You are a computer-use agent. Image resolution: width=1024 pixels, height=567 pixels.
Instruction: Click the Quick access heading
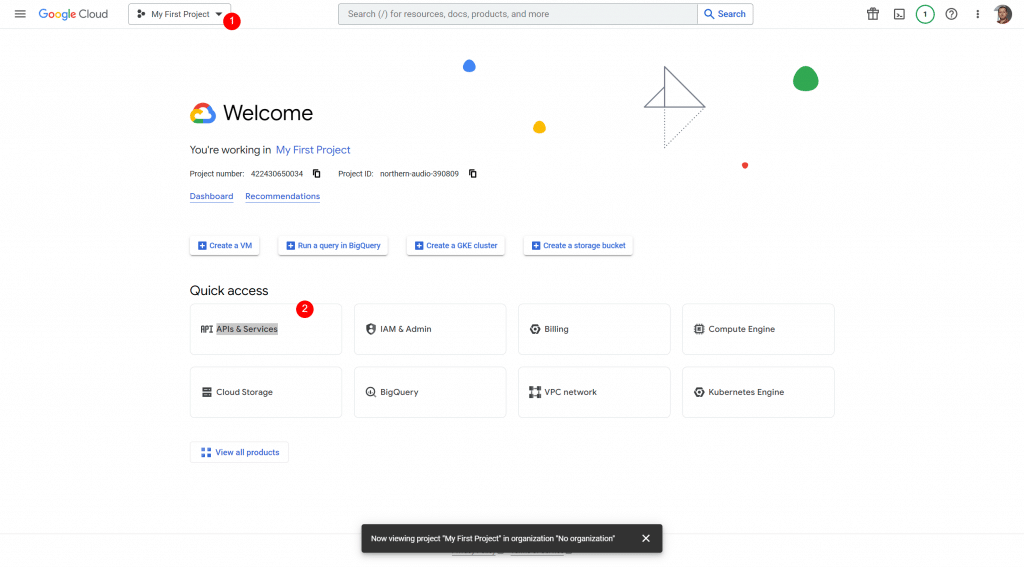[229, 291]
